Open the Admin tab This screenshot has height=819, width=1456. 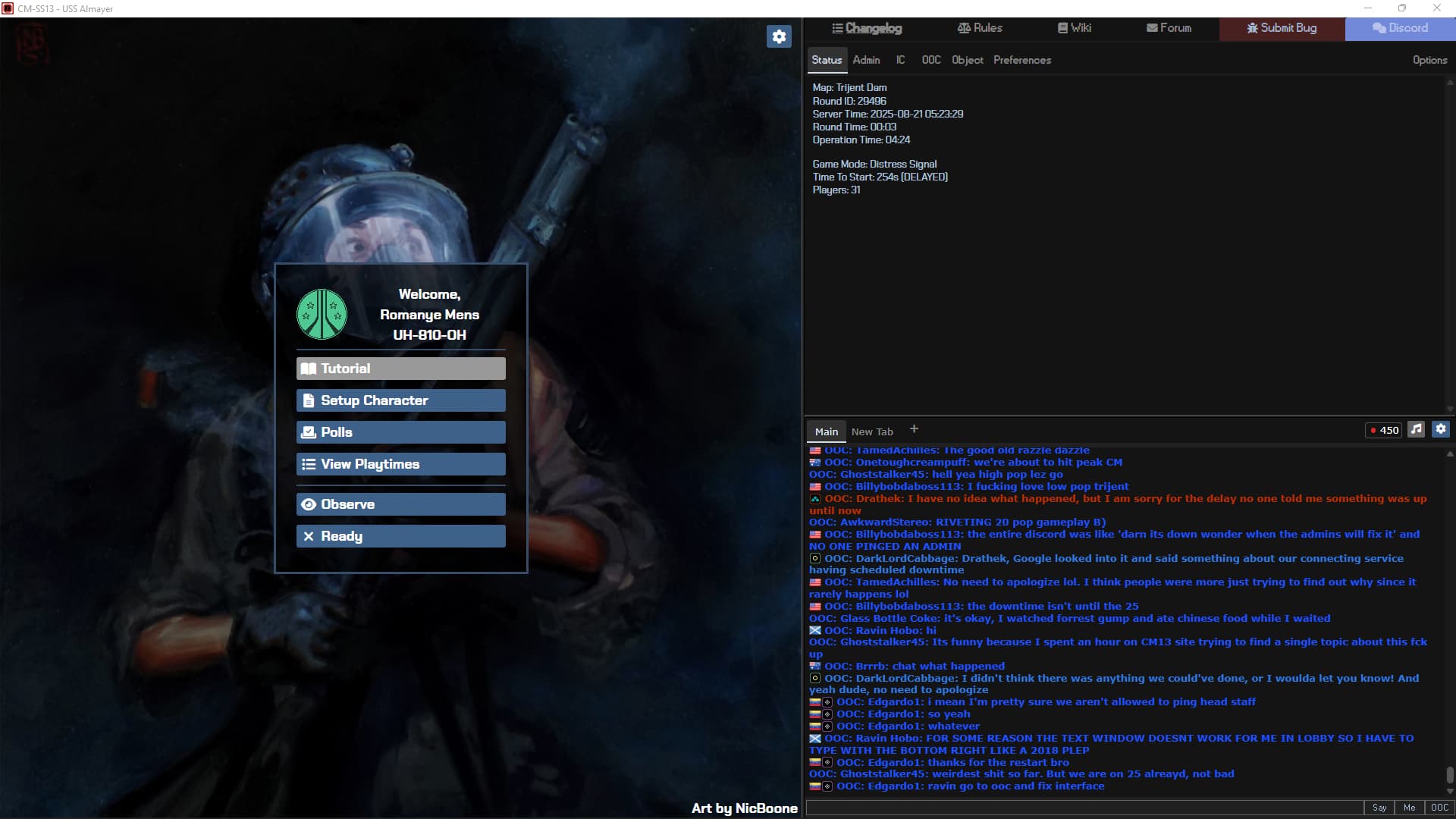tap(866, 60)
